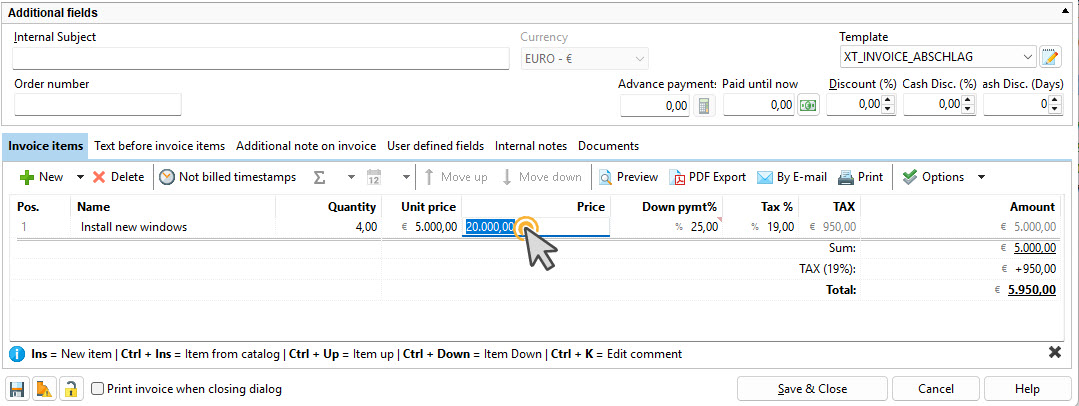Open the Options dropdown menu
The image size is (1079, 406).
(981, 177)
